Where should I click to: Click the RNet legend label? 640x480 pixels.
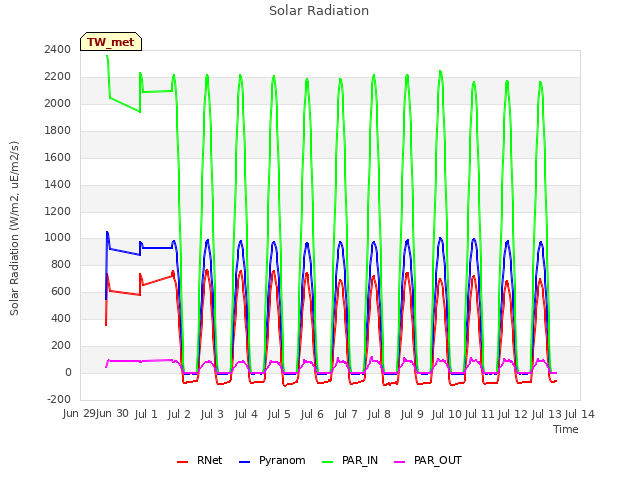click(x=209, y=460)
